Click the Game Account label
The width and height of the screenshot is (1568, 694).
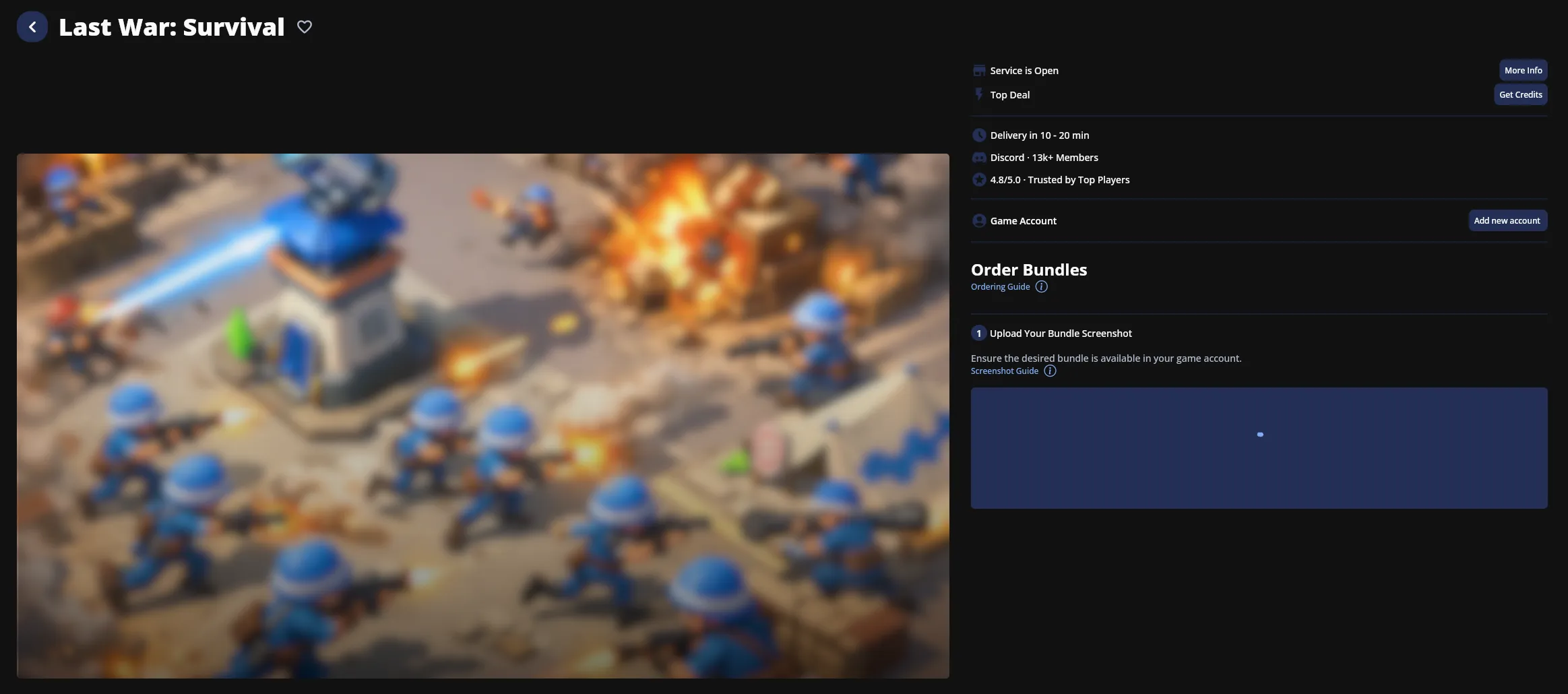(x=1024, y=221)
